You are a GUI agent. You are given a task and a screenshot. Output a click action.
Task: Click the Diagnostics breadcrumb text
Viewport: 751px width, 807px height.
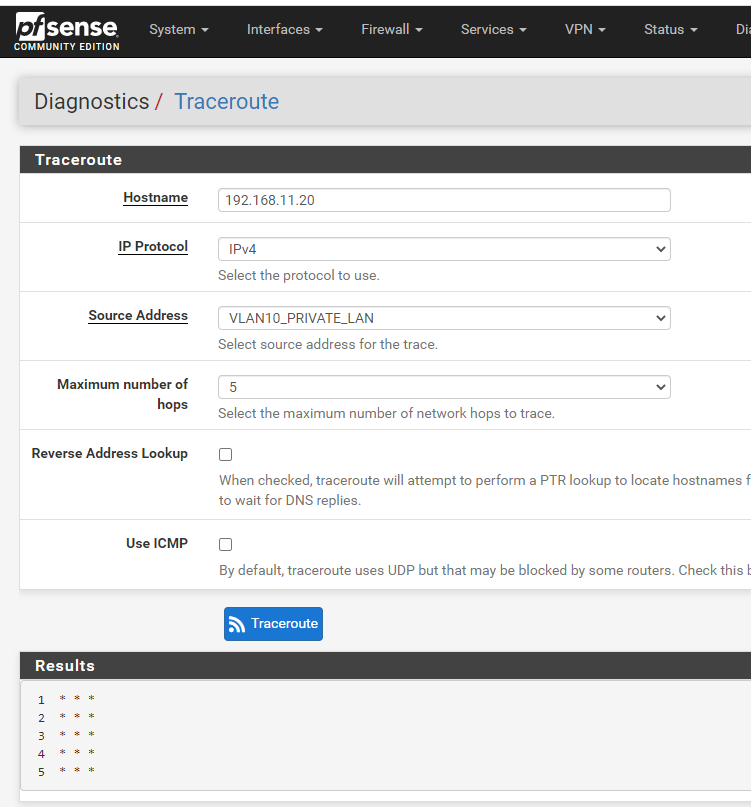[92, 101]
